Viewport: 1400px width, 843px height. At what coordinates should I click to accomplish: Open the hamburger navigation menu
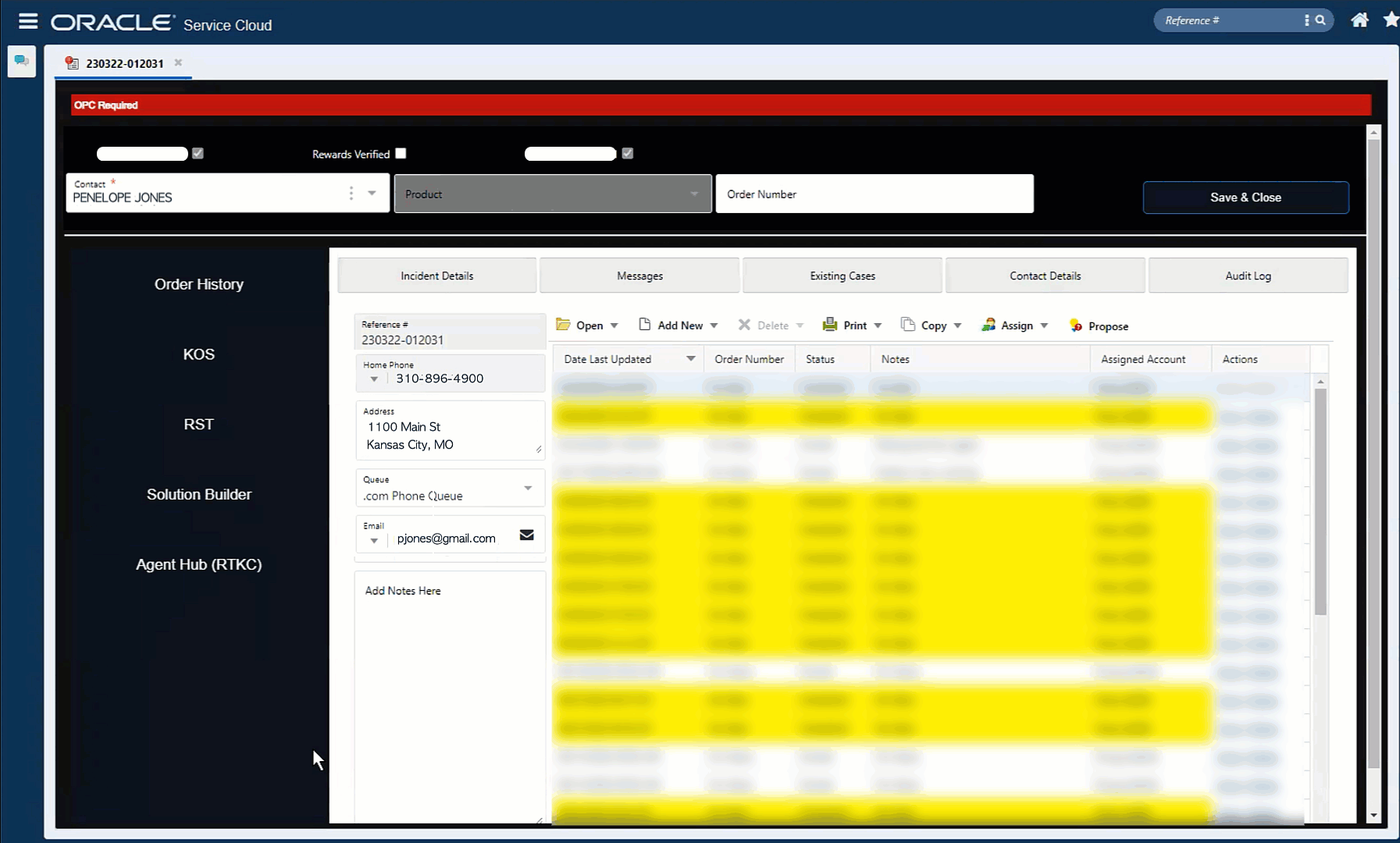coord(28,21)
